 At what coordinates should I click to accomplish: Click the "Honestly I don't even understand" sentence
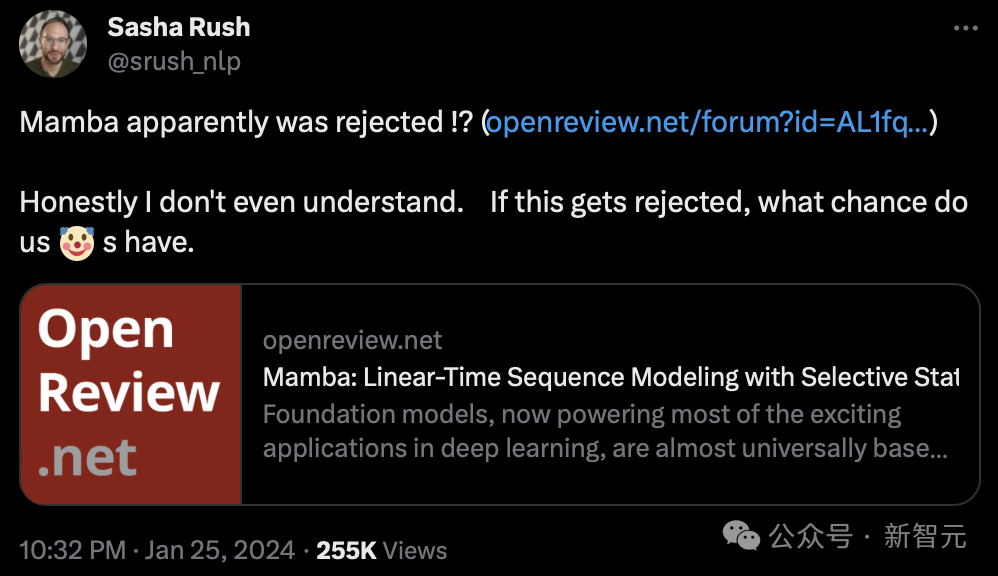point(240,202)
